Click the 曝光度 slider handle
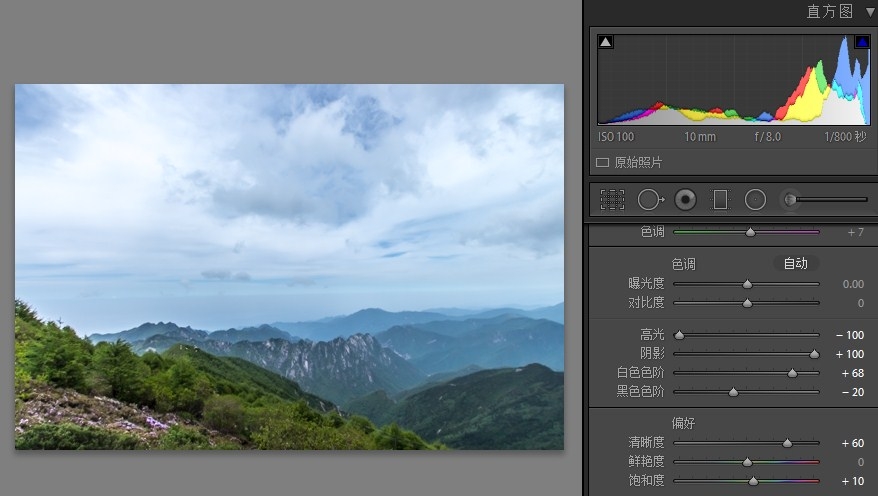The width and height of the screenshot is (878, 496). tap(747, 284)
